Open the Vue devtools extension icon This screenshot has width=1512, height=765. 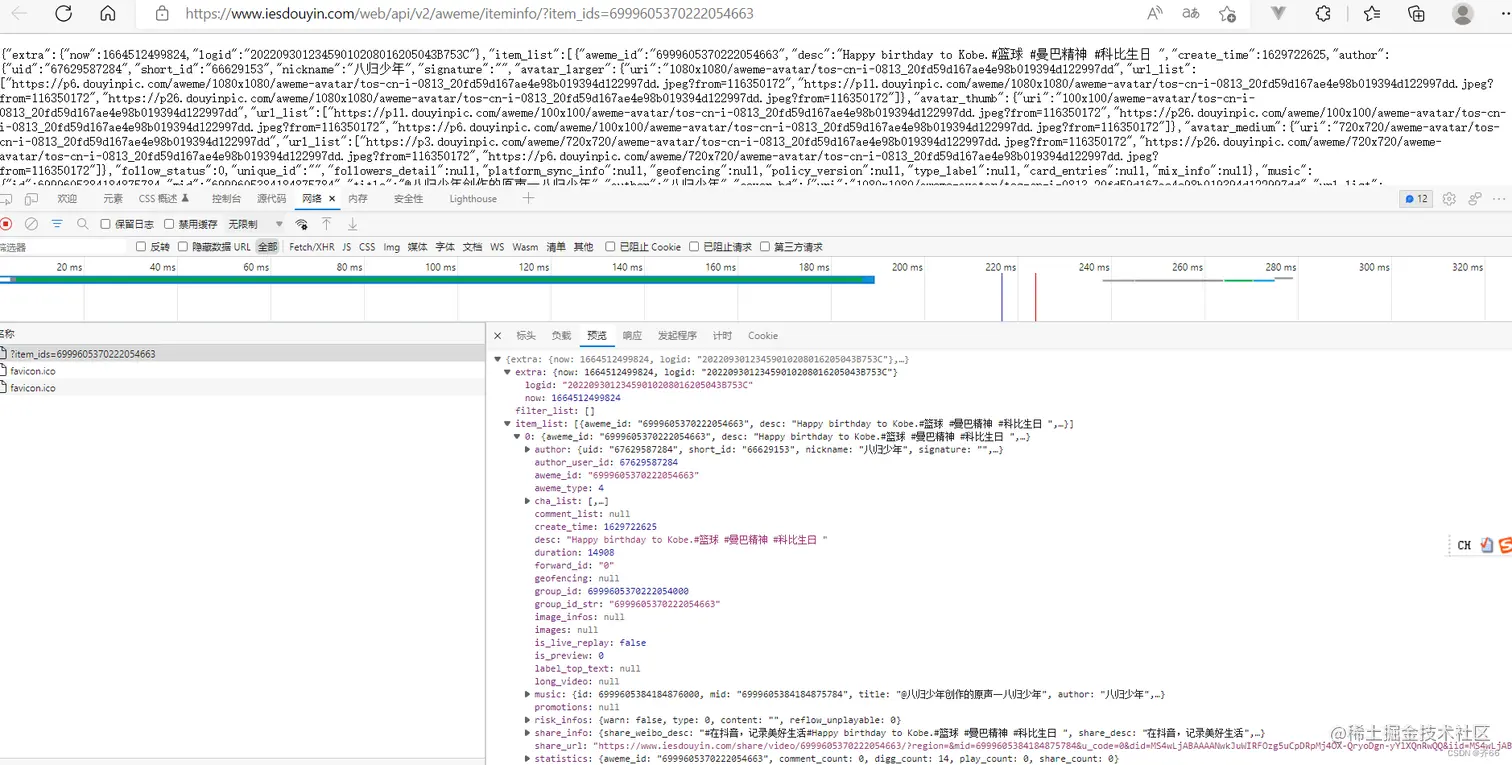click(x=1279, y=14)
